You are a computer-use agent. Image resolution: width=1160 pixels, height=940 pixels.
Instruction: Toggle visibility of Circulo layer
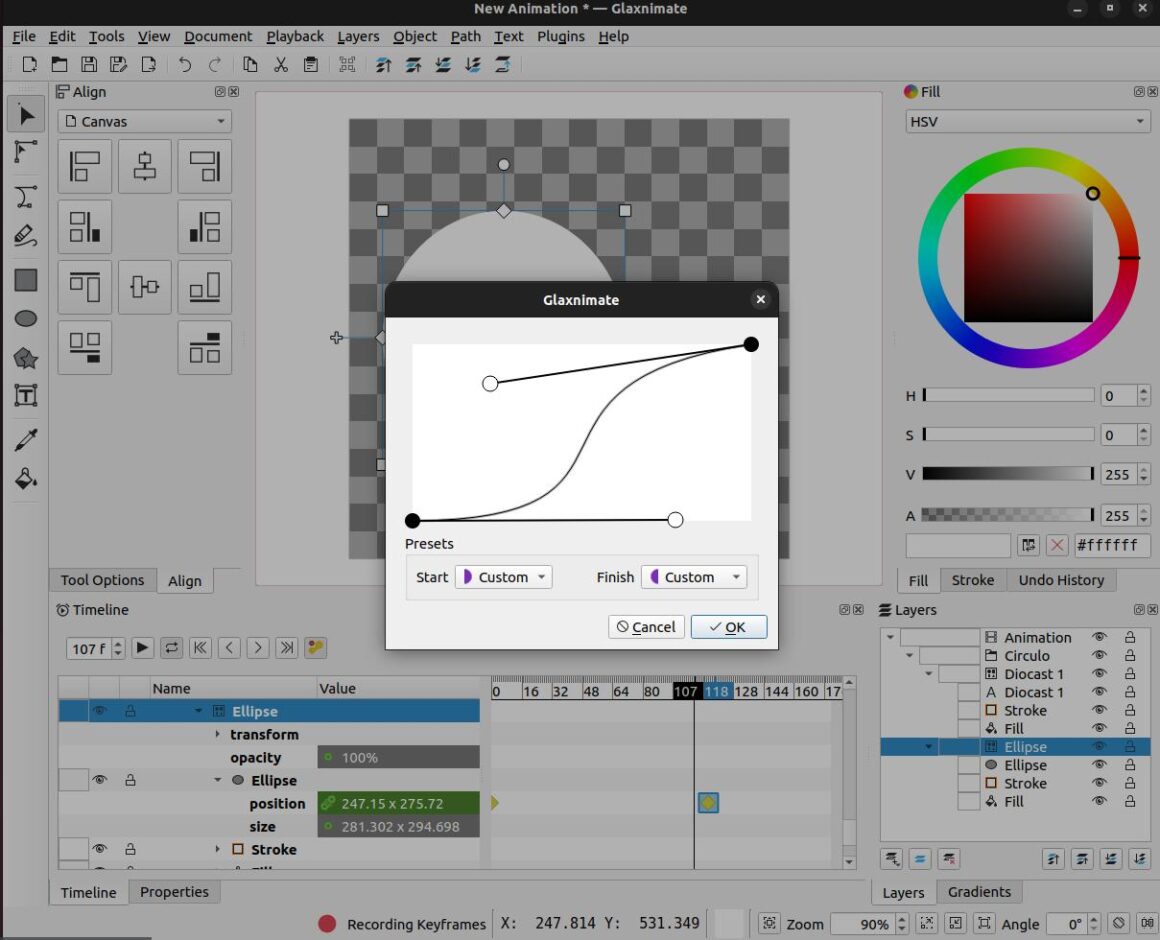point(1099,656)
